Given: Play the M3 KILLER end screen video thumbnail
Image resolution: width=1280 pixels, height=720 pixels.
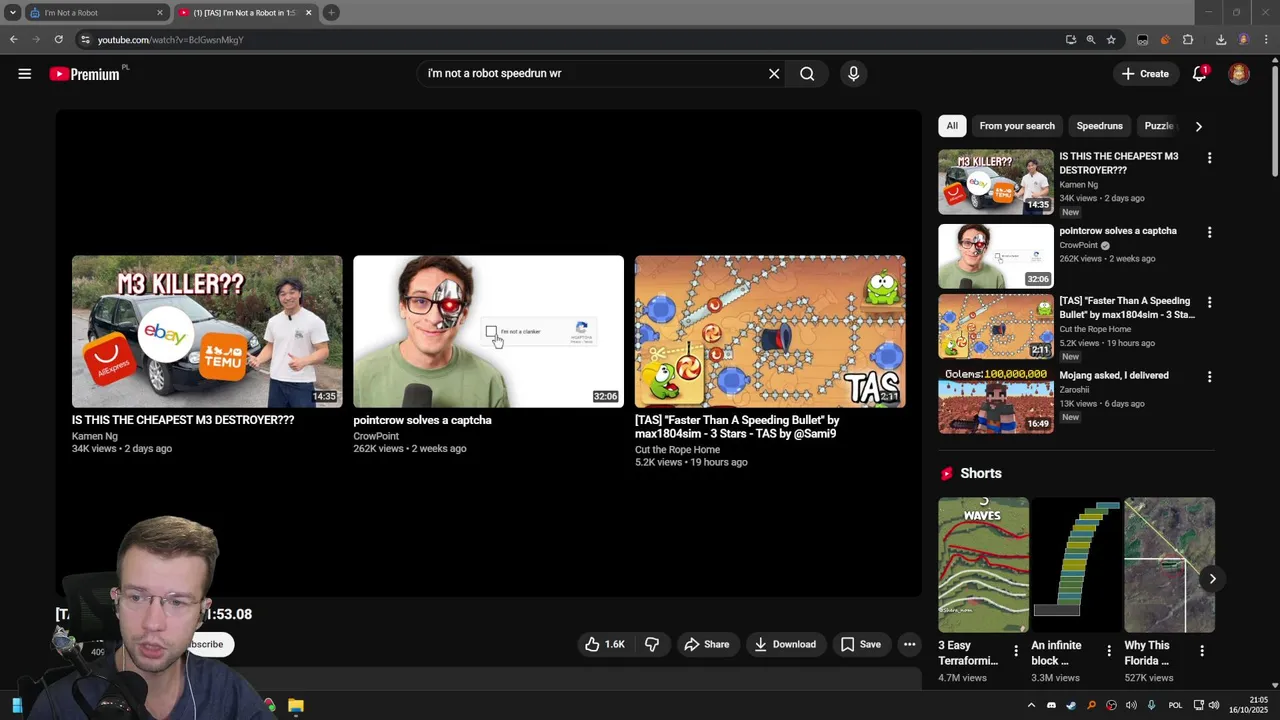Looking at the screenshot, I should click(207, 332).
